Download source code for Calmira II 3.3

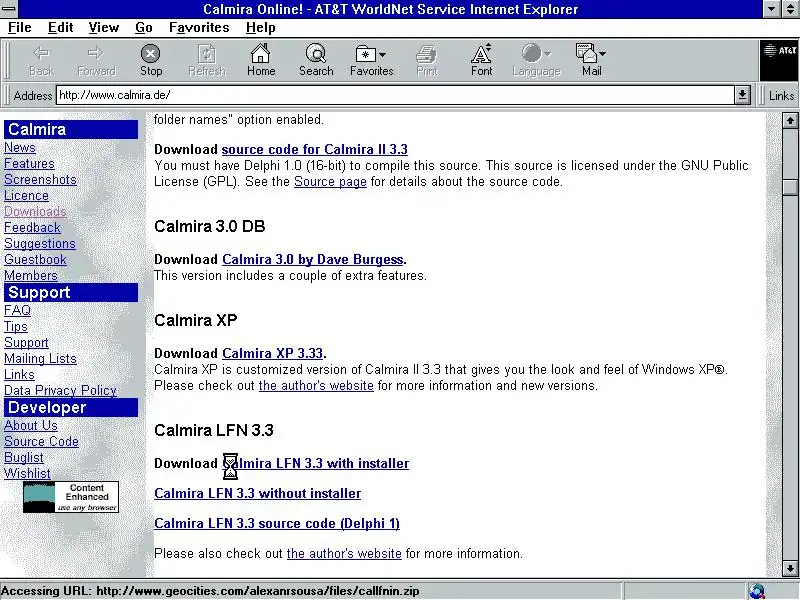[314, 149]
